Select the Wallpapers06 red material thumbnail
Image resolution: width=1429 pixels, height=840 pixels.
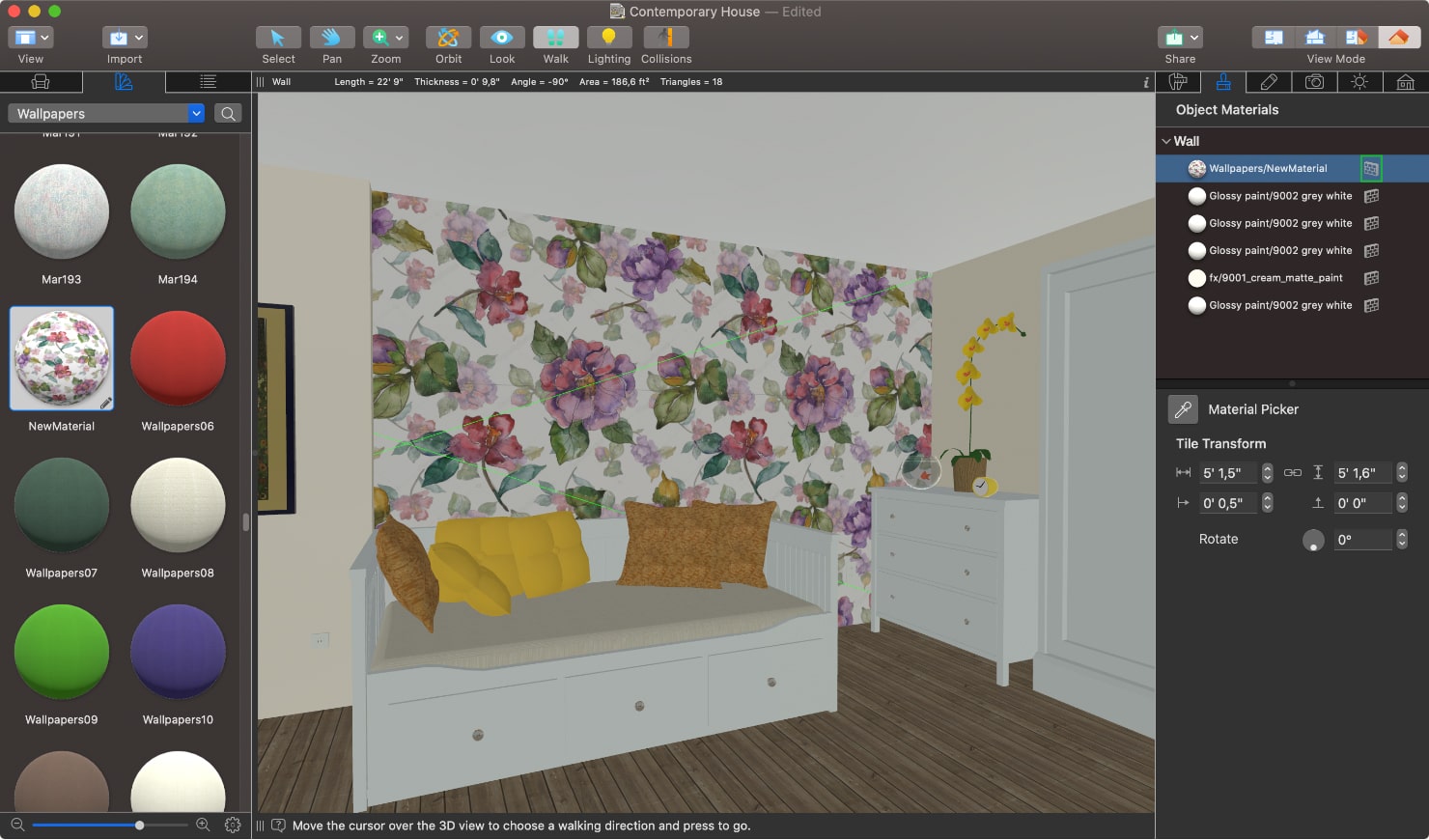coord(178,358)
